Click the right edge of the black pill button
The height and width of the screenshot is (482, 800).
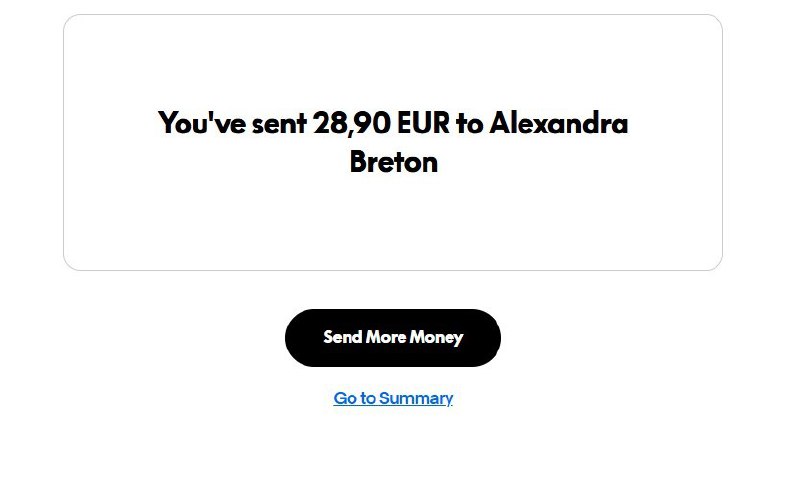point(492,338)
